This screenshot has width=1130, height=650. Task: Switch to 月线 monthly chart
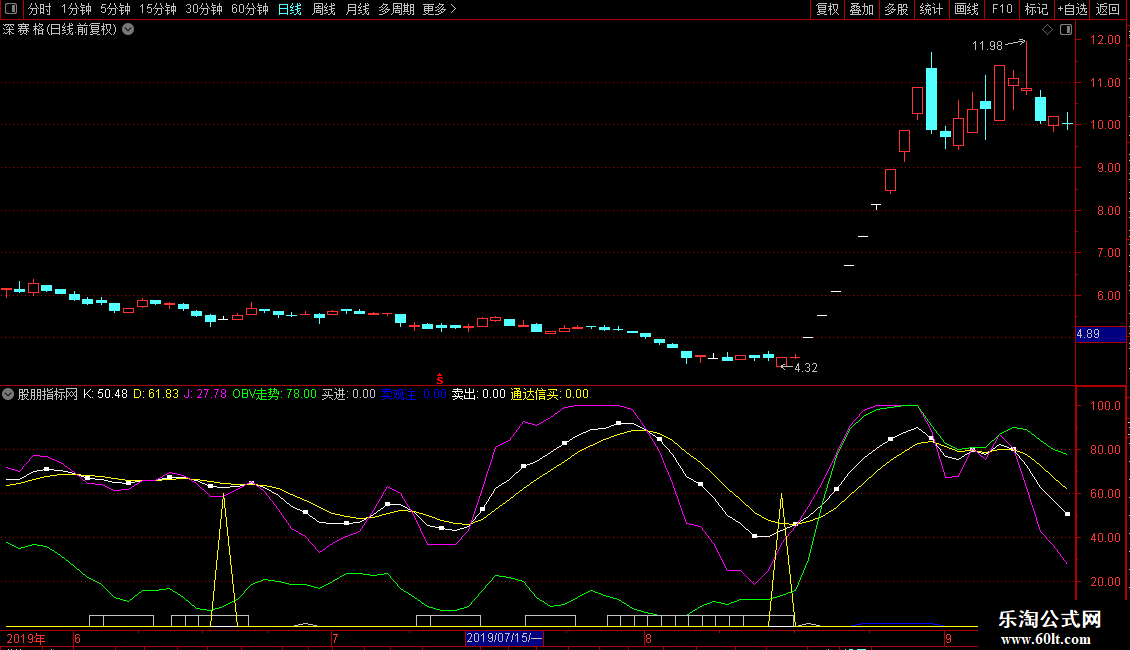tap(357, 9)
